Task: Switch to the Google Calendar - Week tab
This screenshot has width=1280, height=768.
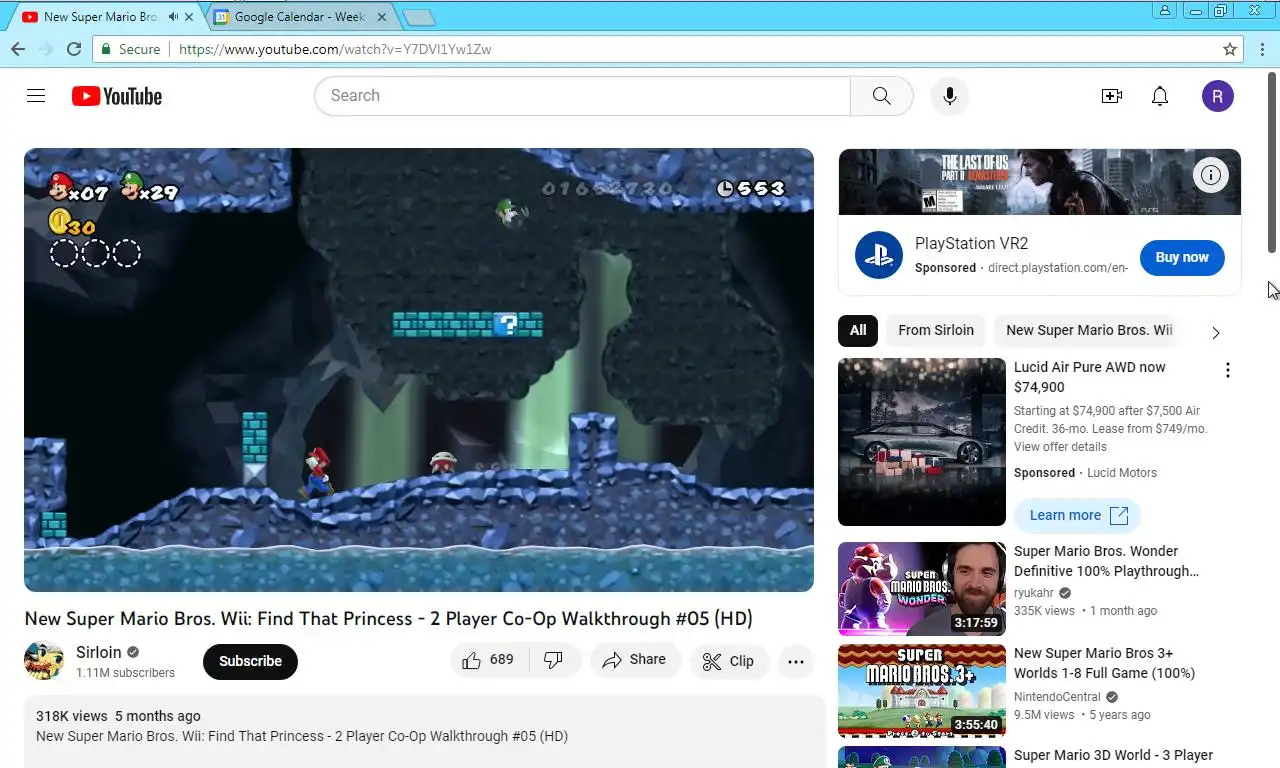Action: coord(299,17)
